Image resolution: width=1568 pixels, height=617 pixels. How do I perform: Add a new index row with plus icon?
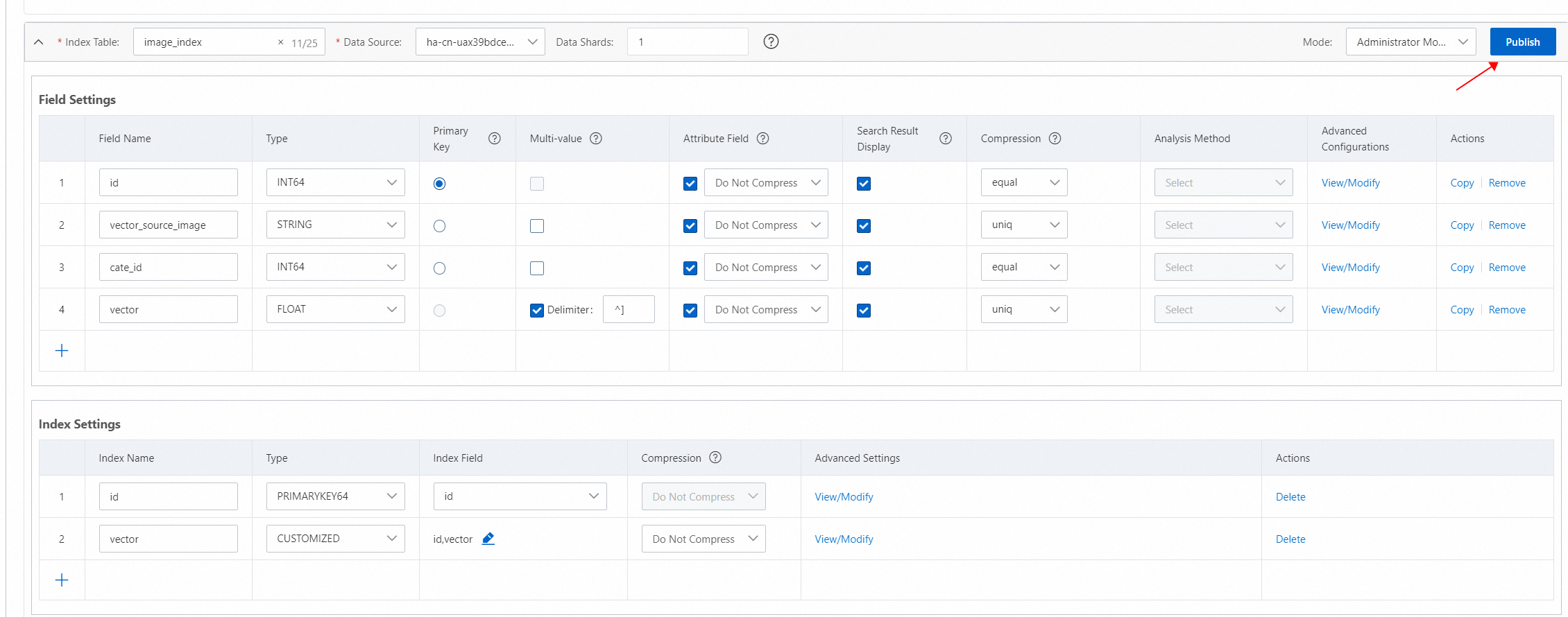pyautogui.click(x=62, y=580)
